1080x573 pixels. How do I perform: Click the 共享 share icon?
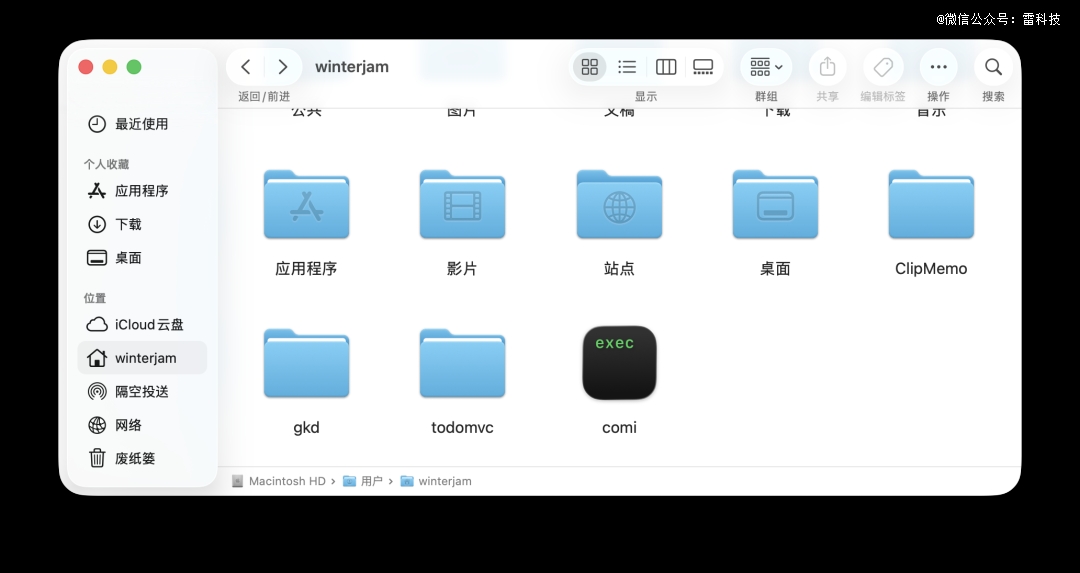[827, 67]
